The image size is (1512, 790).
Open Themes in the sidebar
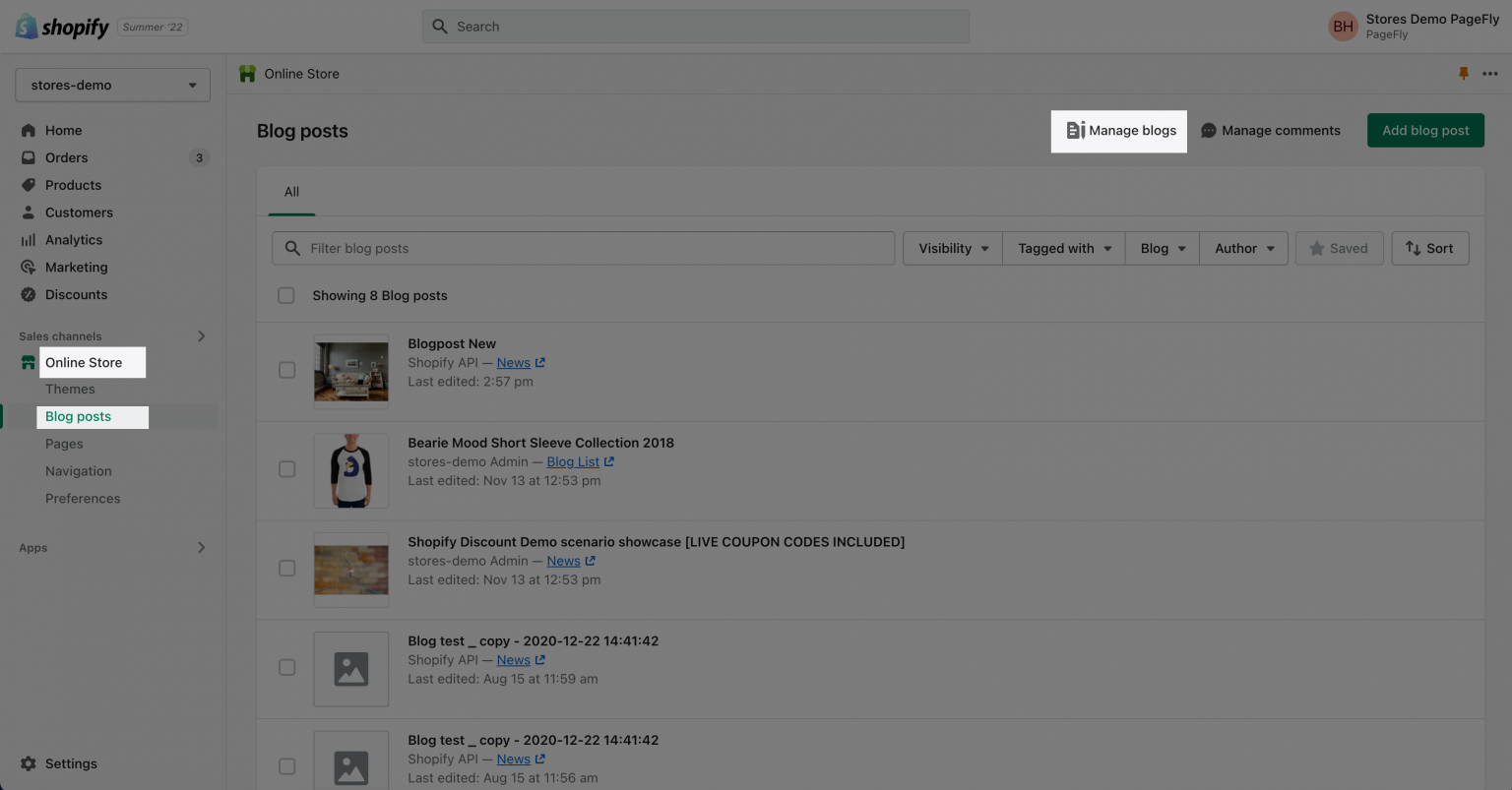point(70,390)
